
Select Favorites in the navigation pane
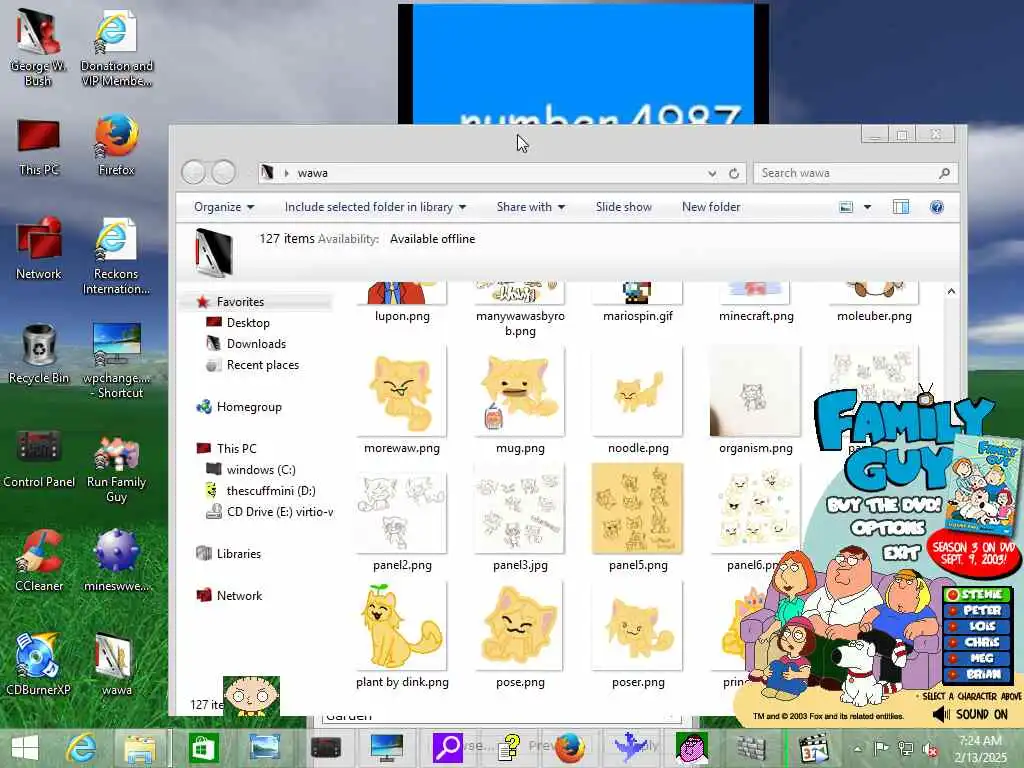240,302
